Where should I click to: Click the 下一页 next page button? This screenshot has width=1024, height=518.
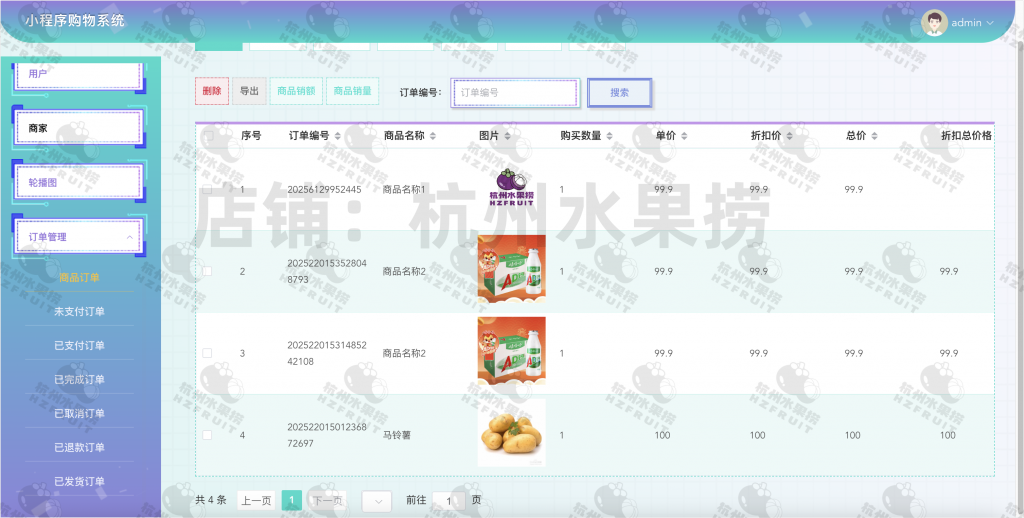click(327, 500)
